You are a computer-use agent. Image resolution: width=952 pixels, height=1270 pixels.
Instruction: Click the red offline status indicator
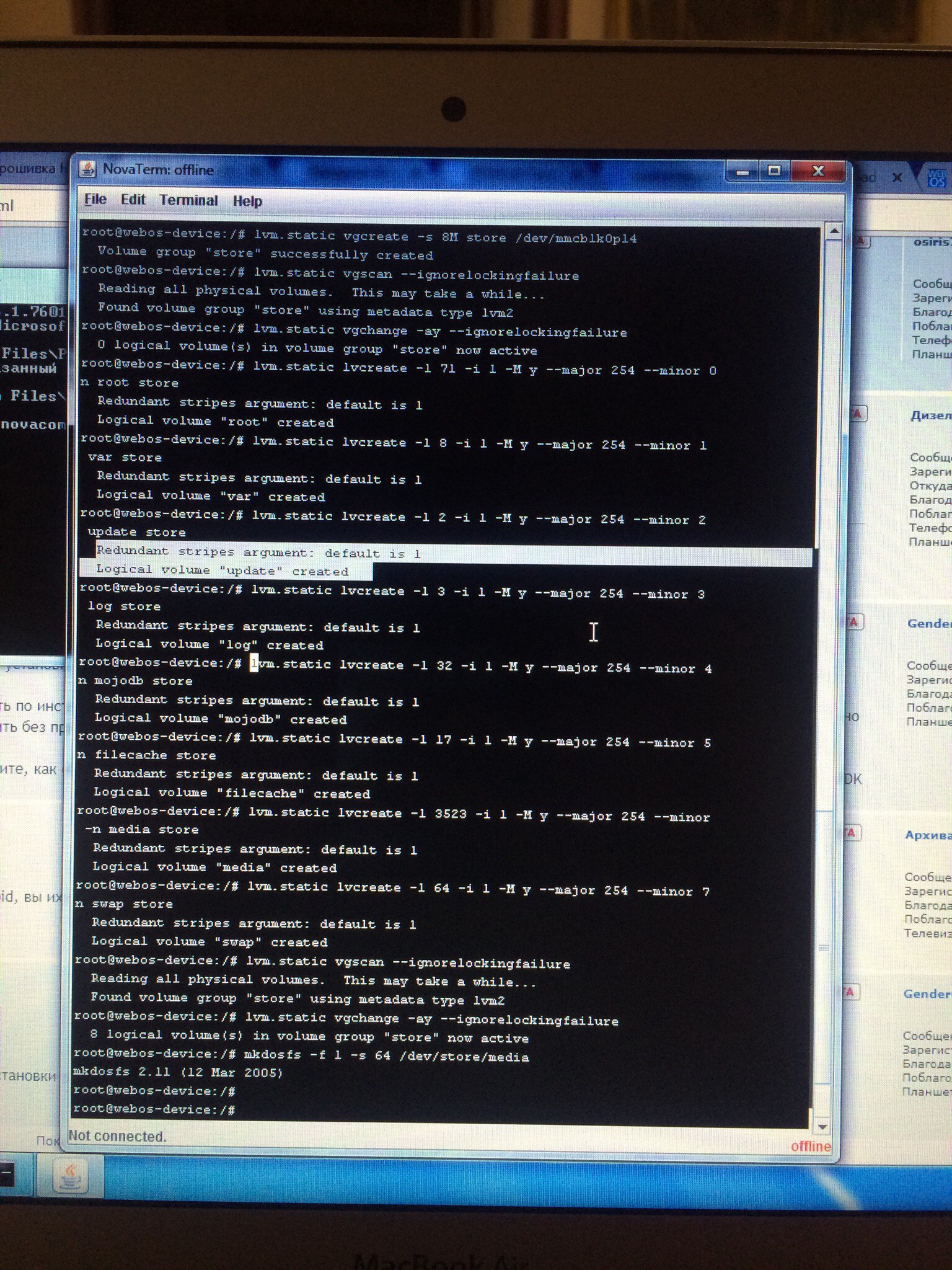[x=810, y=1146]
